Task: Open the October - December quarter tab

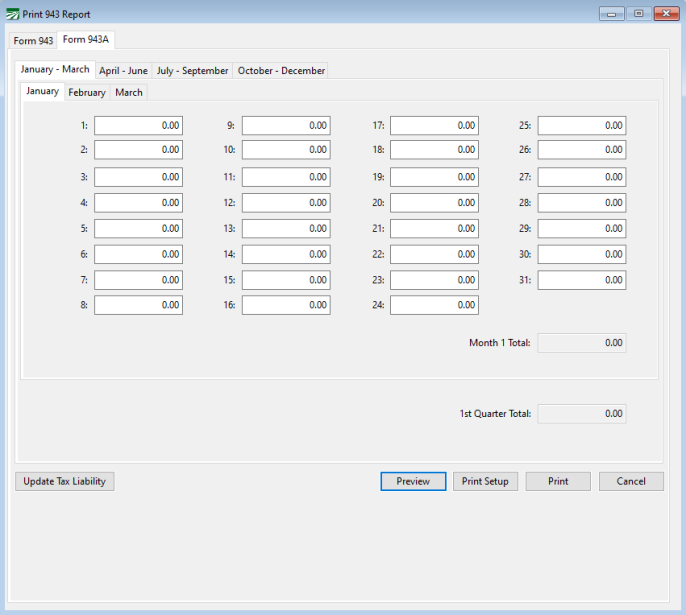Action: pyautogui.click(x=281, y=70)
